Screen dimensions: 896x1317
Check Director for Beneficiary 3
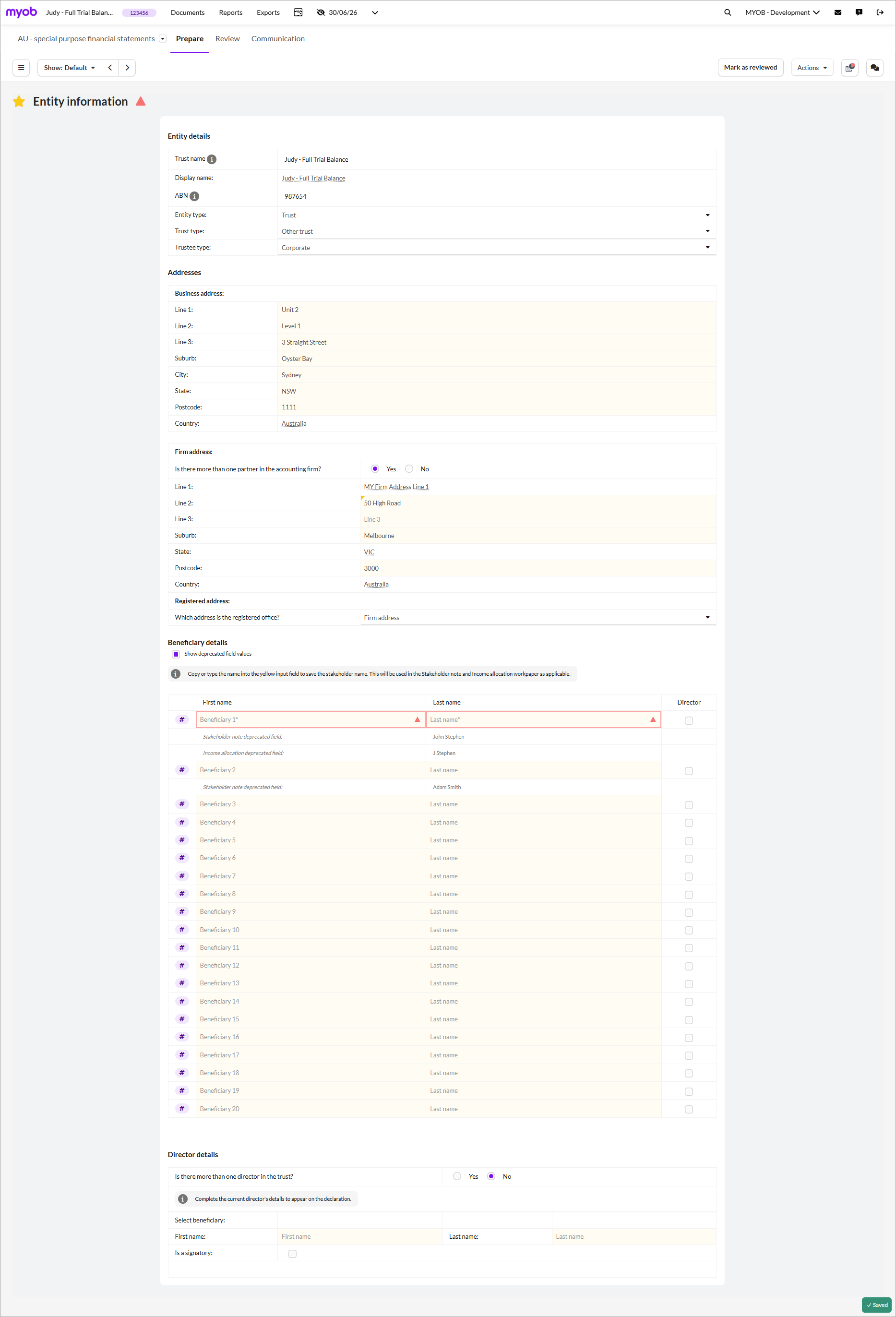pyautogui.click(x=689, y=805)
